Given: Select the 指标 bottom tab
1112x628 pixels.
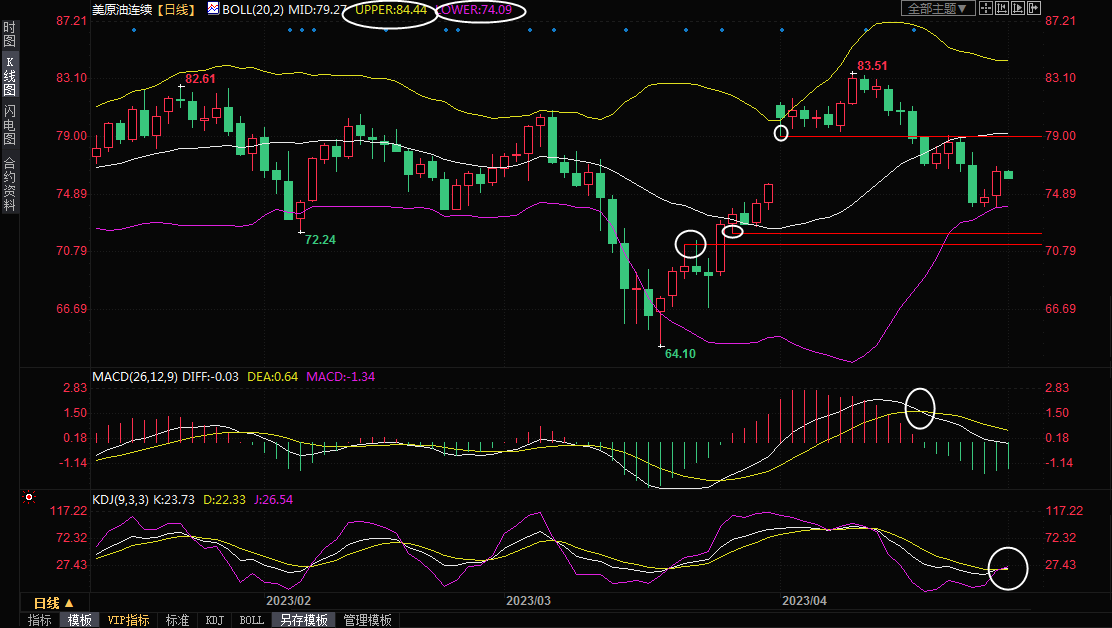Looking at the screenshot, I should pyautogui.click(x=40, y=620).
